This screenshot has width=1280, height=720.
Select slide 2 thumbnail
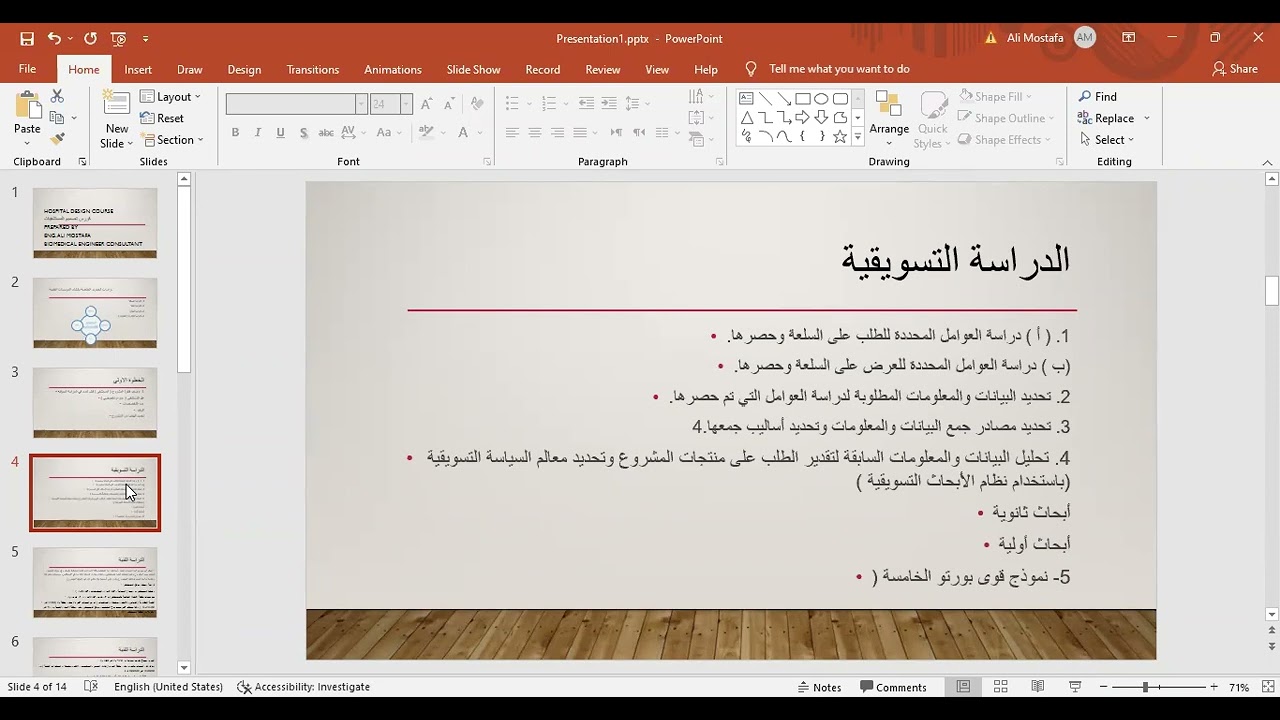95,313
